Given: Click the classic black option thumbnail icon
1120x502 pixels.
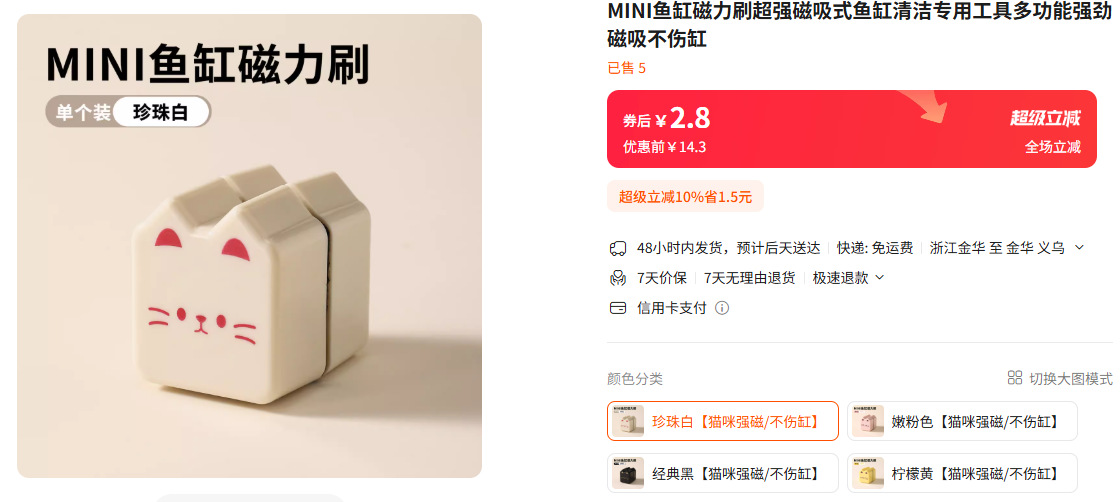Looking at the screenshot, I should (x=628, y=473).
